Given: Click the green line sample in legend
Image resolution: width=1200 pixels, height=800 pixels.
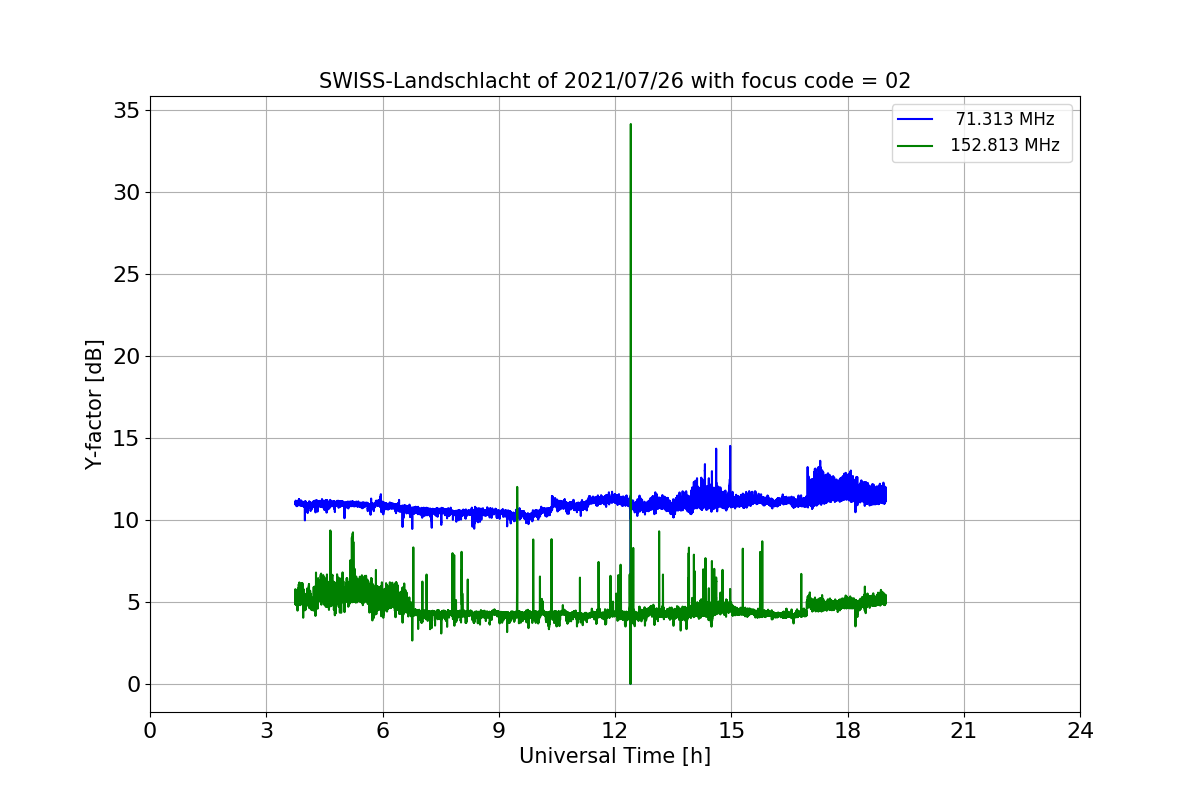Looking at the screenshot, I should coord(915,145).
